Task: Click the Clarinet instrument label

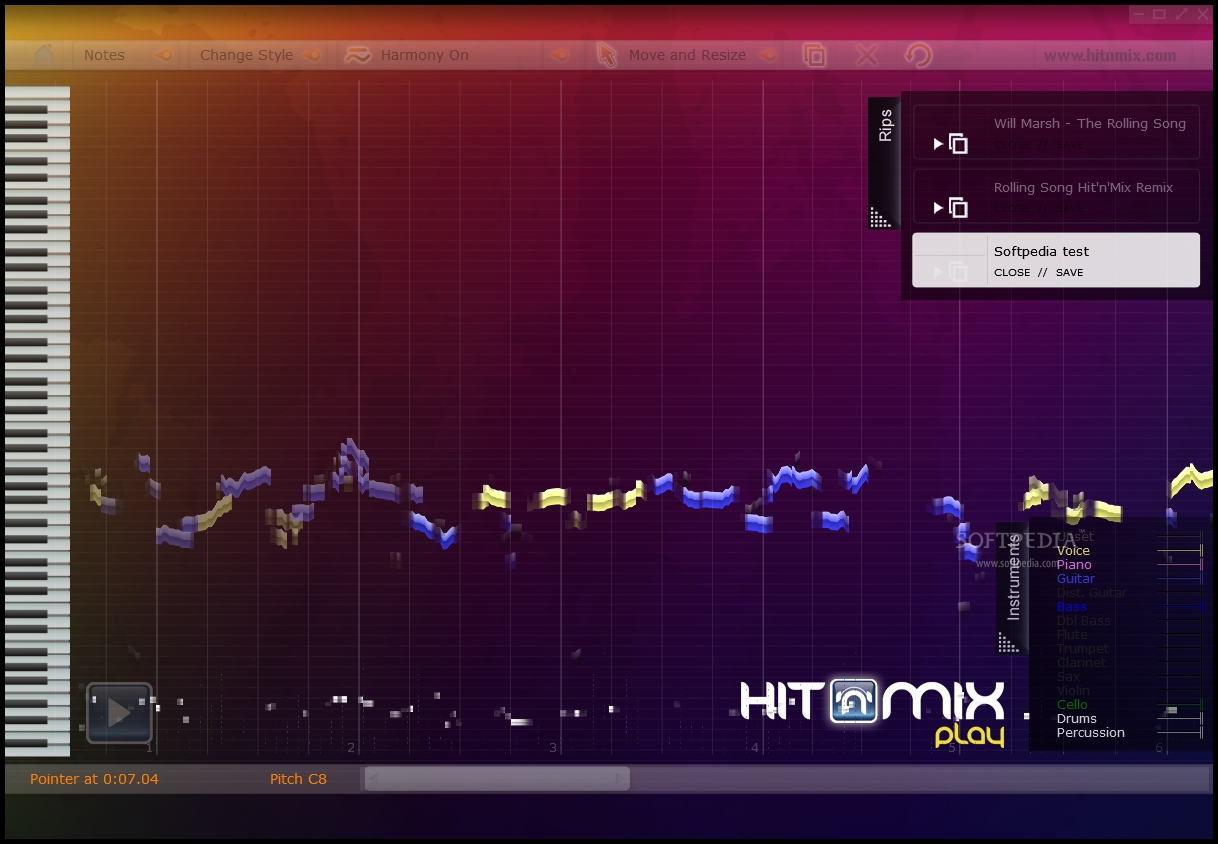Action: coord(1080,663)
